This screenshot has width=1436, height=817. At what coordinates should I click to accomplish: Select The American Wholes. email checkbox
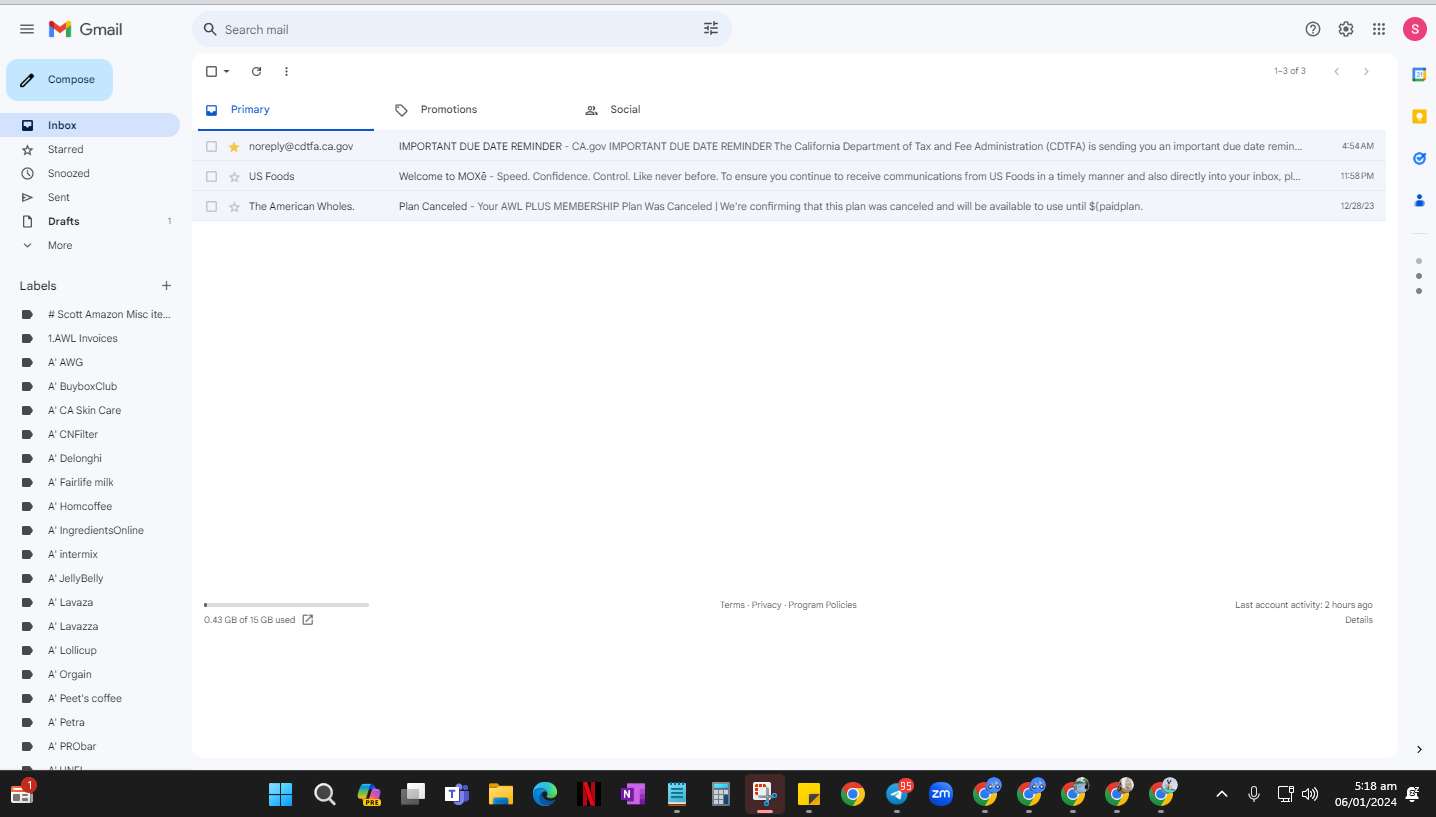pyautogui.click(x=211, y=206)
